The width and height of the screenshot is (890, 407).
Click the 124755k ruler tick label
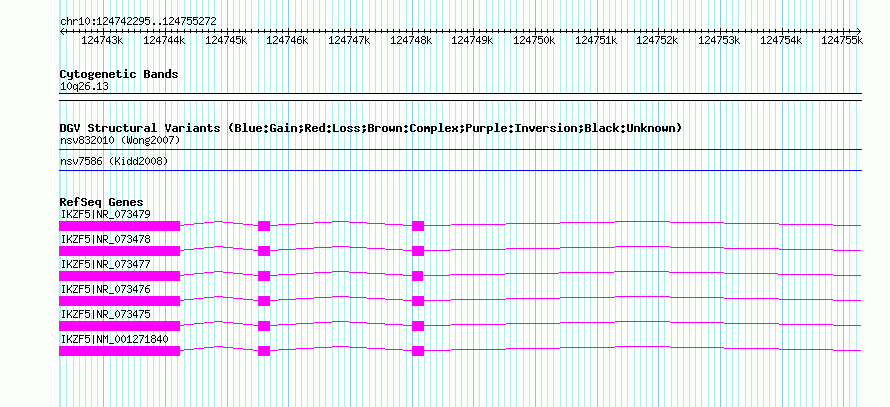point(842,40)
